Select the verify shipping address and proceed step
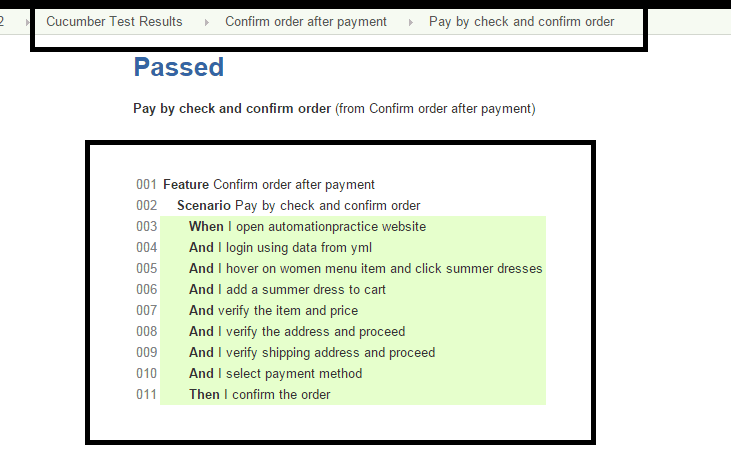This screenshot has width=731, height=466. coord(311,352)
